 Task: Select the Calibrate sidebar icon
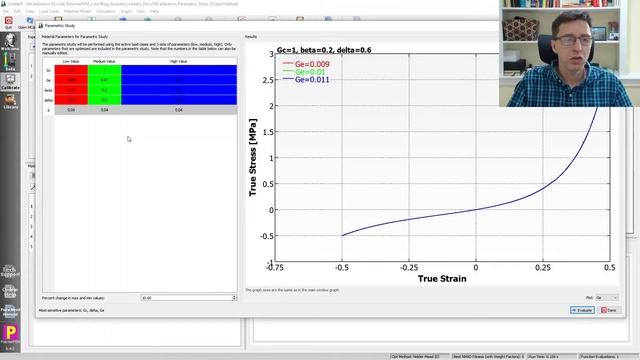[10, 81]
